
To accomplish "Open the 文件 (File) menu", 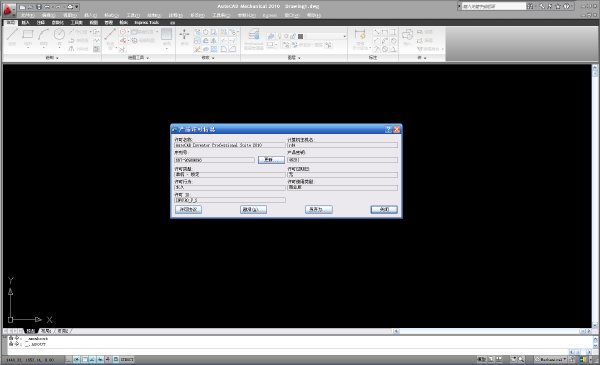I will coord(27,15).
